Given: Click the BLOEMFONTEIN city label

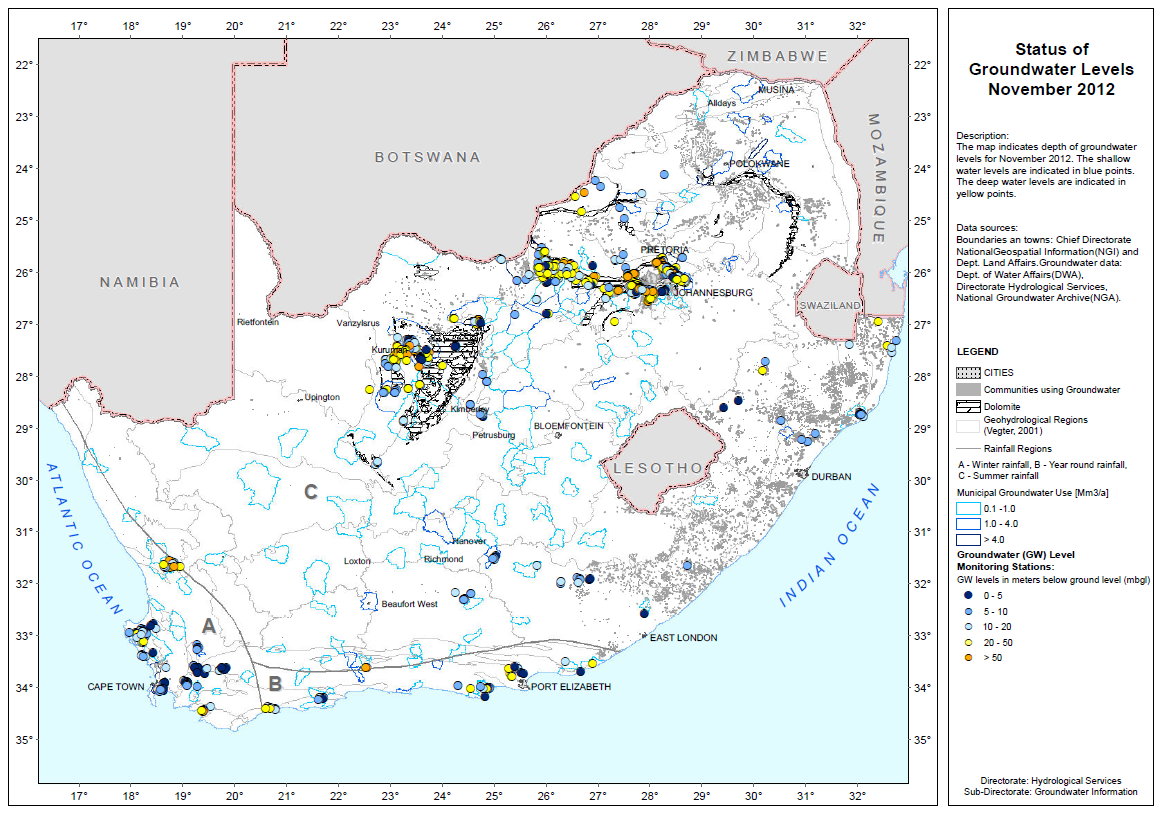Looking at the screenshot, I should tap(568, 426).
